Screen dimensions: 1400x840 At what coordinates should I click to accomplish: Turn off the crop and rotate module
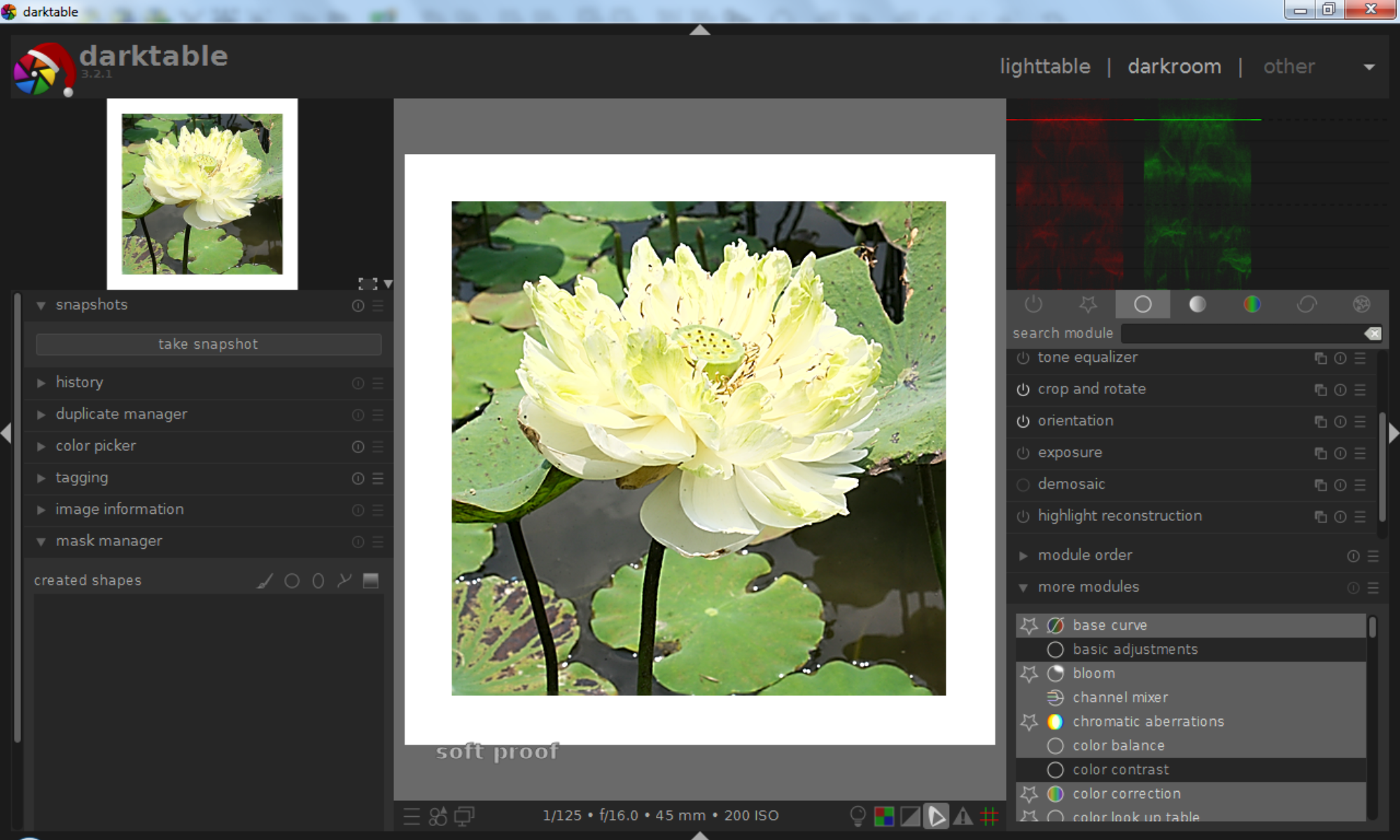coord(1023,389)
